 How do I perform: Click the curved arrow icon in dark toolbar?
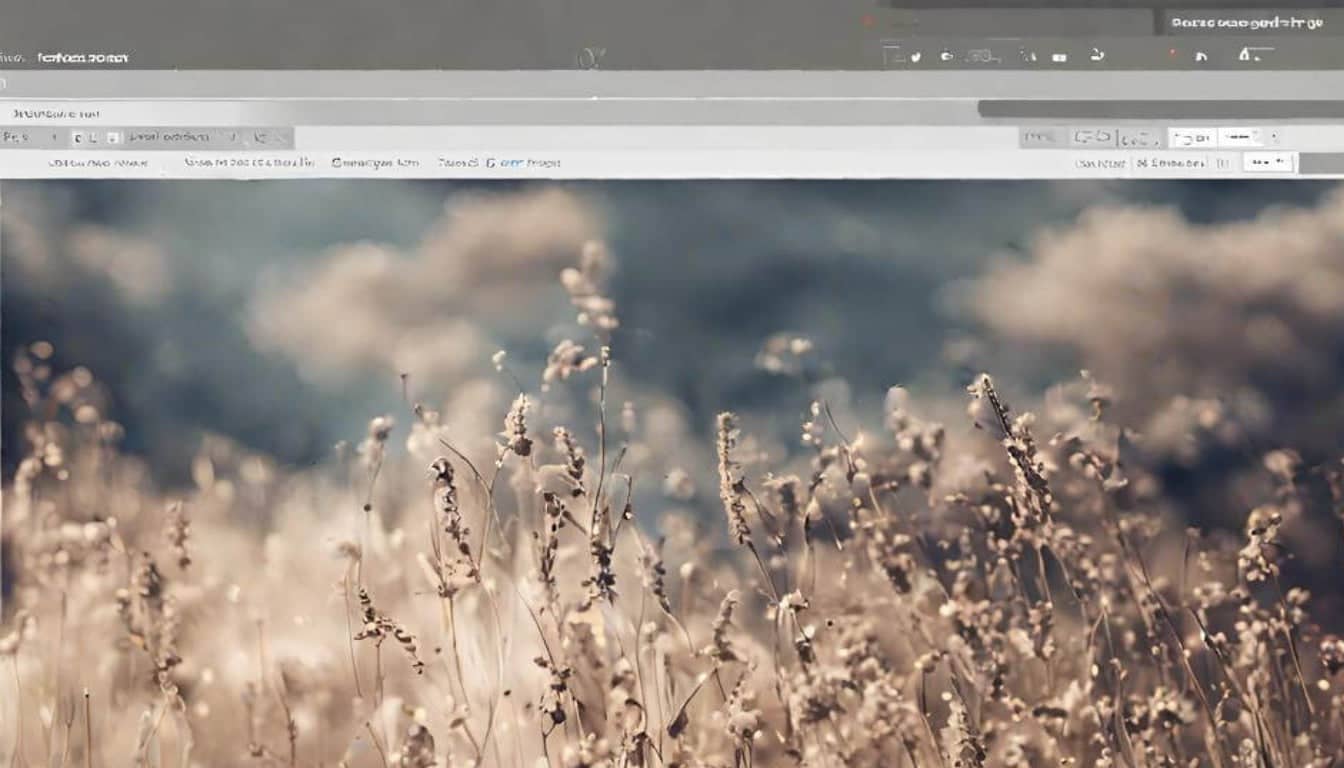tap(1097, 55)
